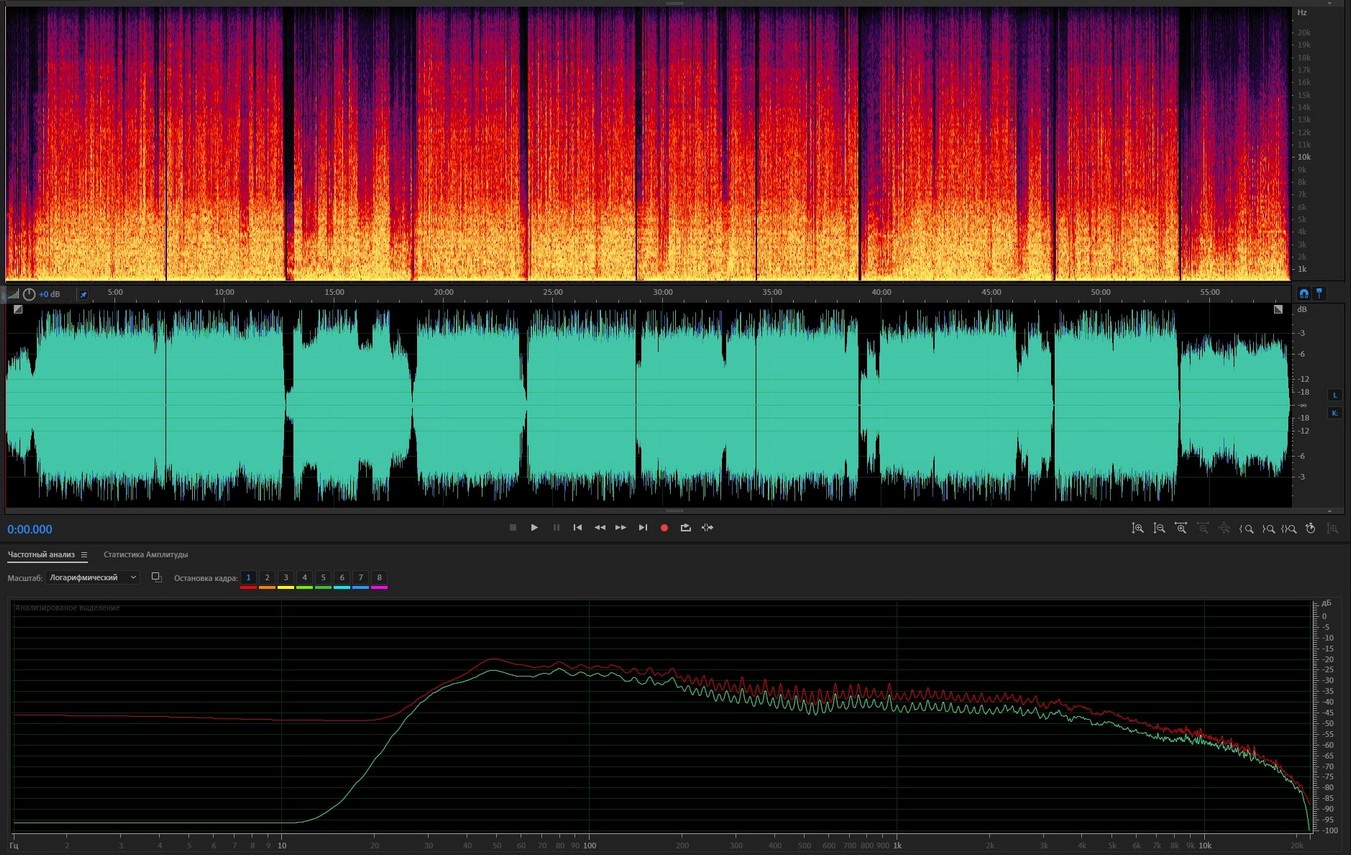Switch to Статистика Амплитуды tab
Image resolution: width=1351 pixels, height=855 pixels.
pos(146,555)
